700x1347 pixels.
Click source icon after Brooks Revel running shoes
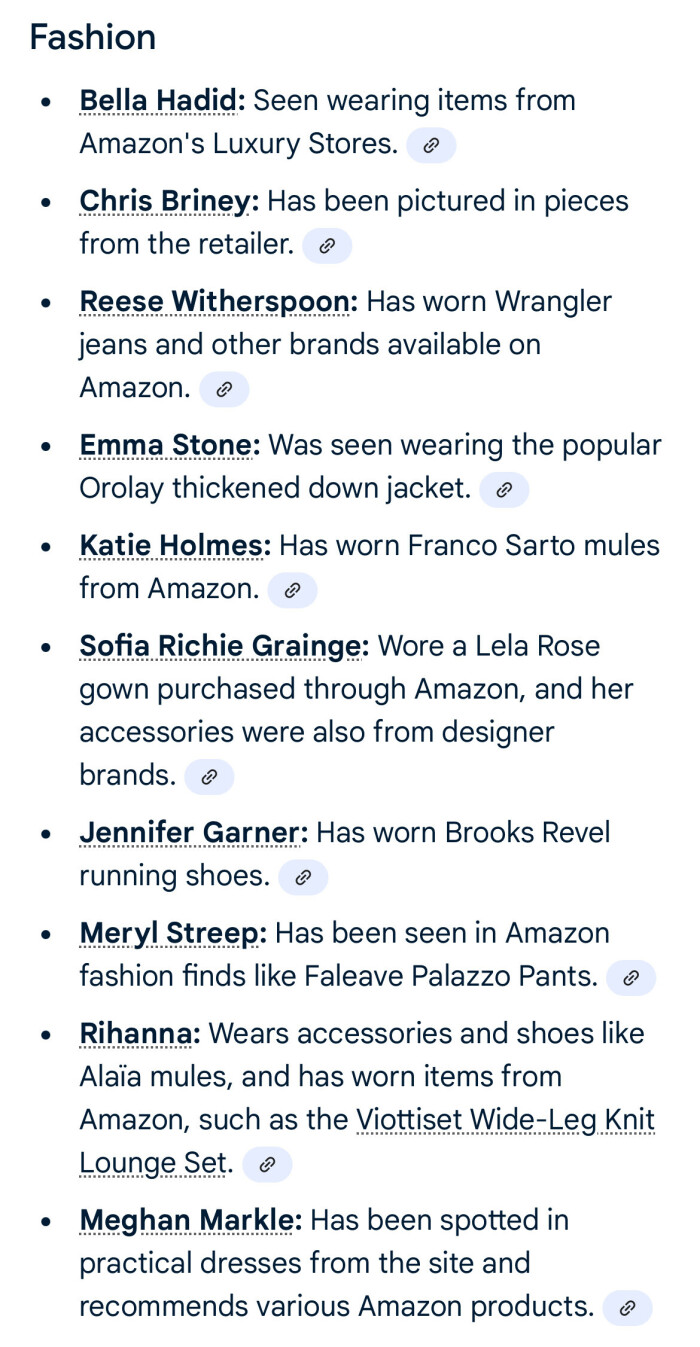coord(303,877)
